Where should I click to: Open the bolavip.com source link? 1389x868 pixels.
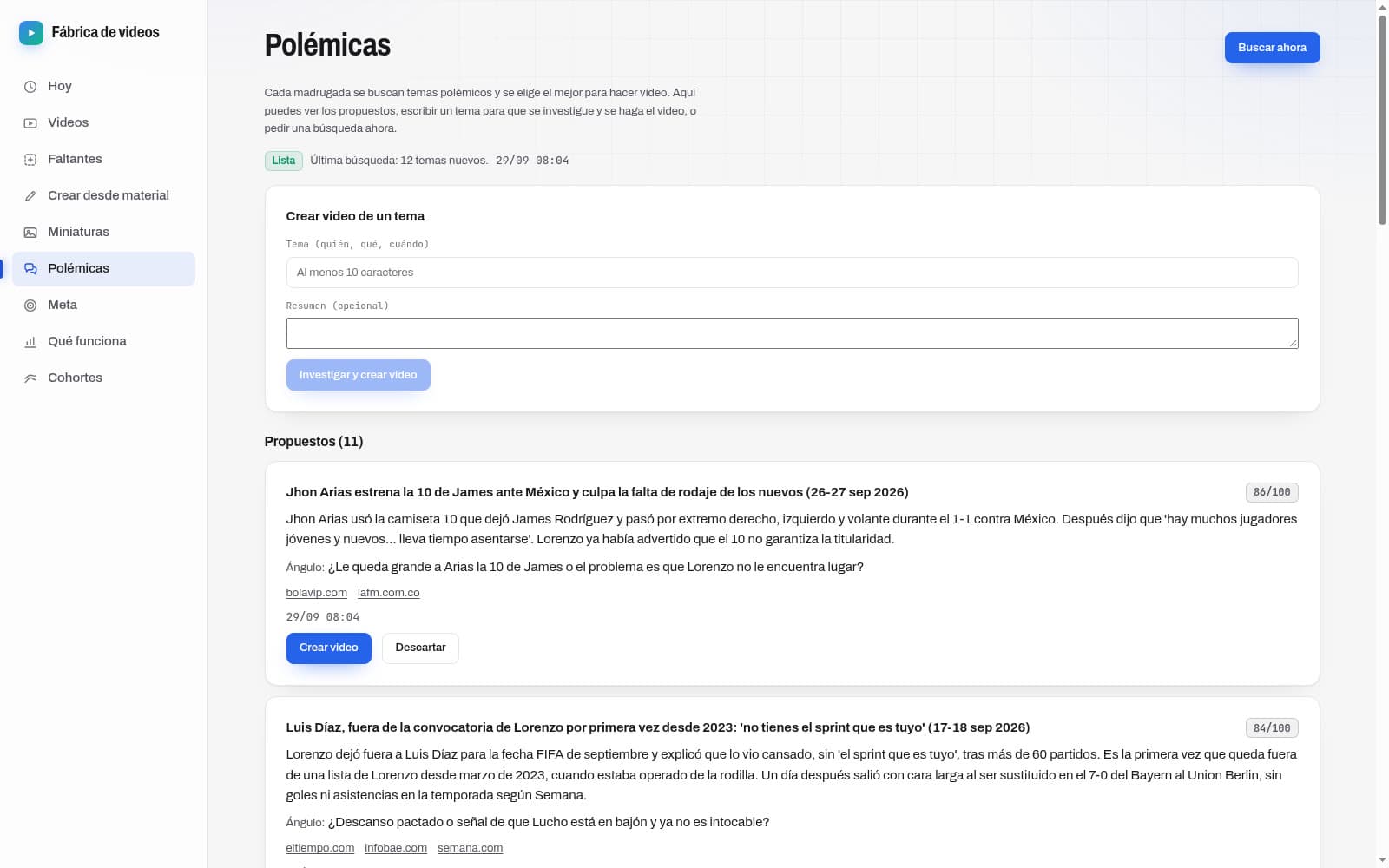316,593
